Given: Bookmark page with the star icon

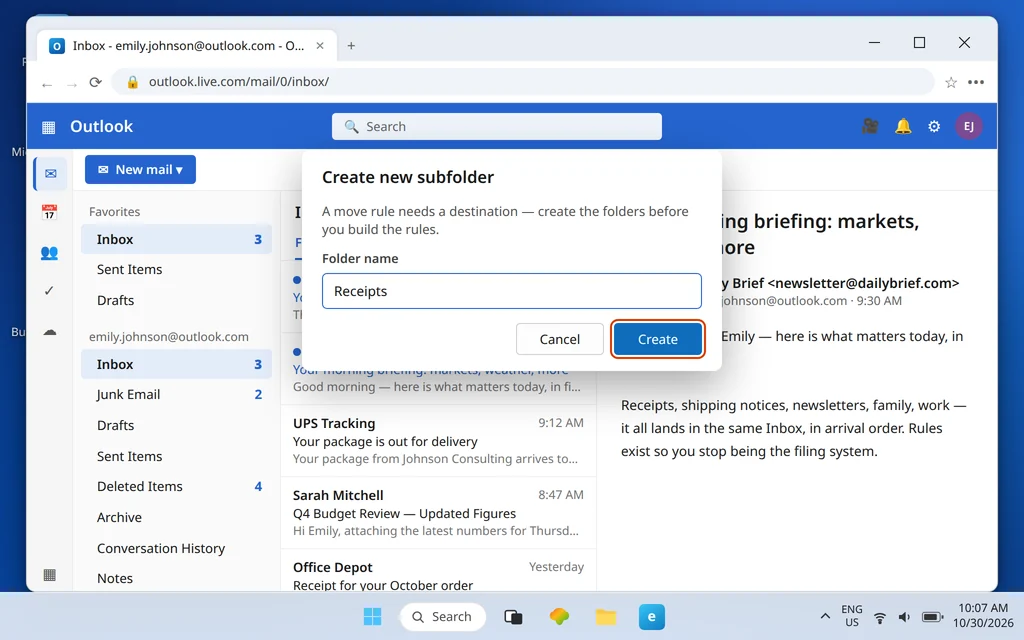Looking at the screenshot, I should [951, 82].
